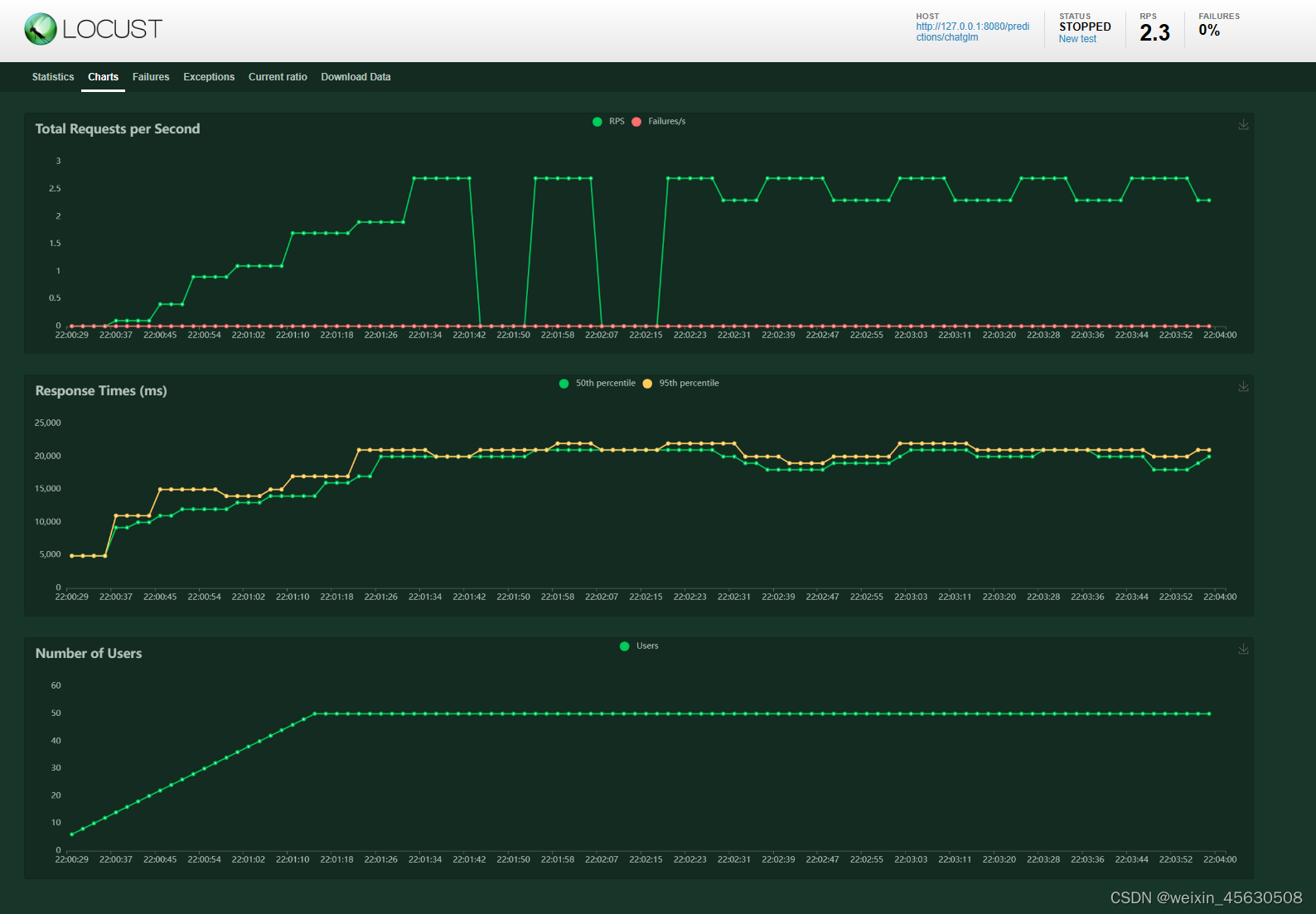Click the LOCUST wordmark in header

click(x=112, y=29)
